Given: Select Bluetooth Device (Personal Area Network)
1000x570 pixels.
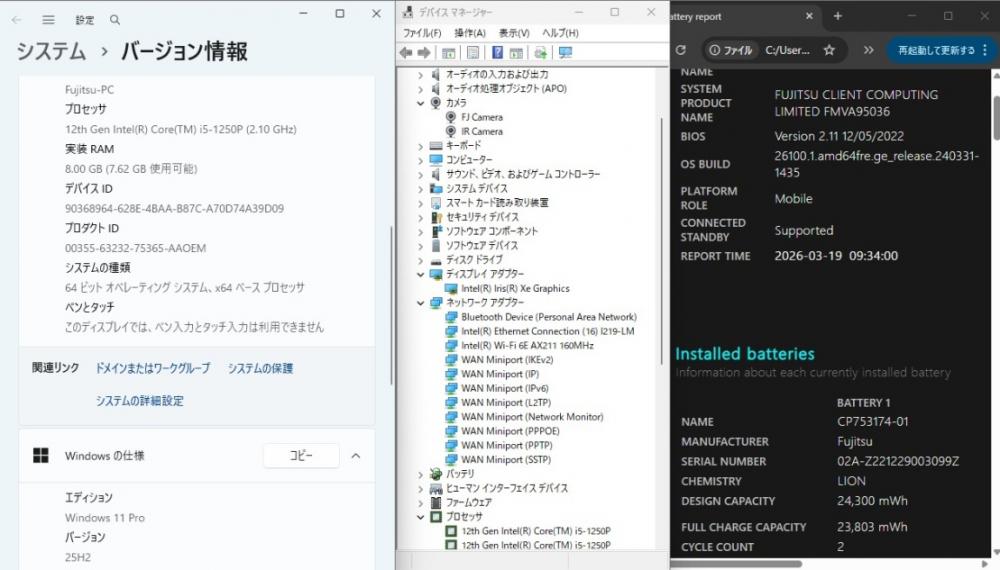Looking at the screenshot, I should (x=548, y=317).
